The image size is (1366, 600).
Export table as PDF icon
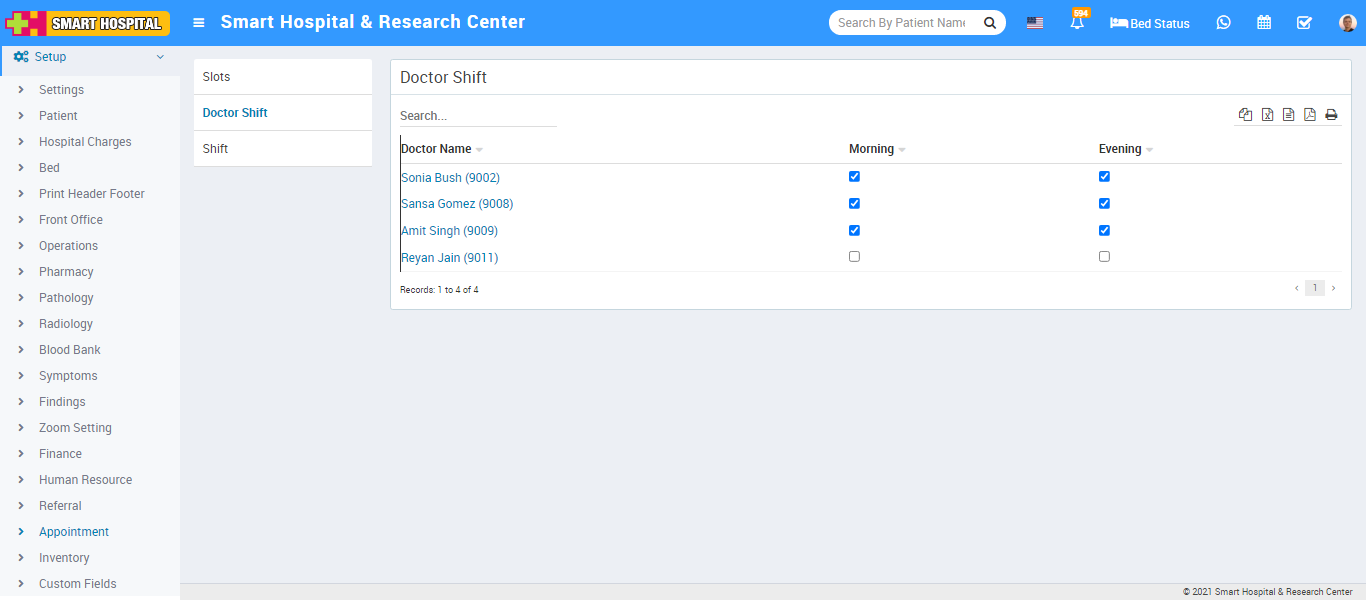tap(1310, 115)
